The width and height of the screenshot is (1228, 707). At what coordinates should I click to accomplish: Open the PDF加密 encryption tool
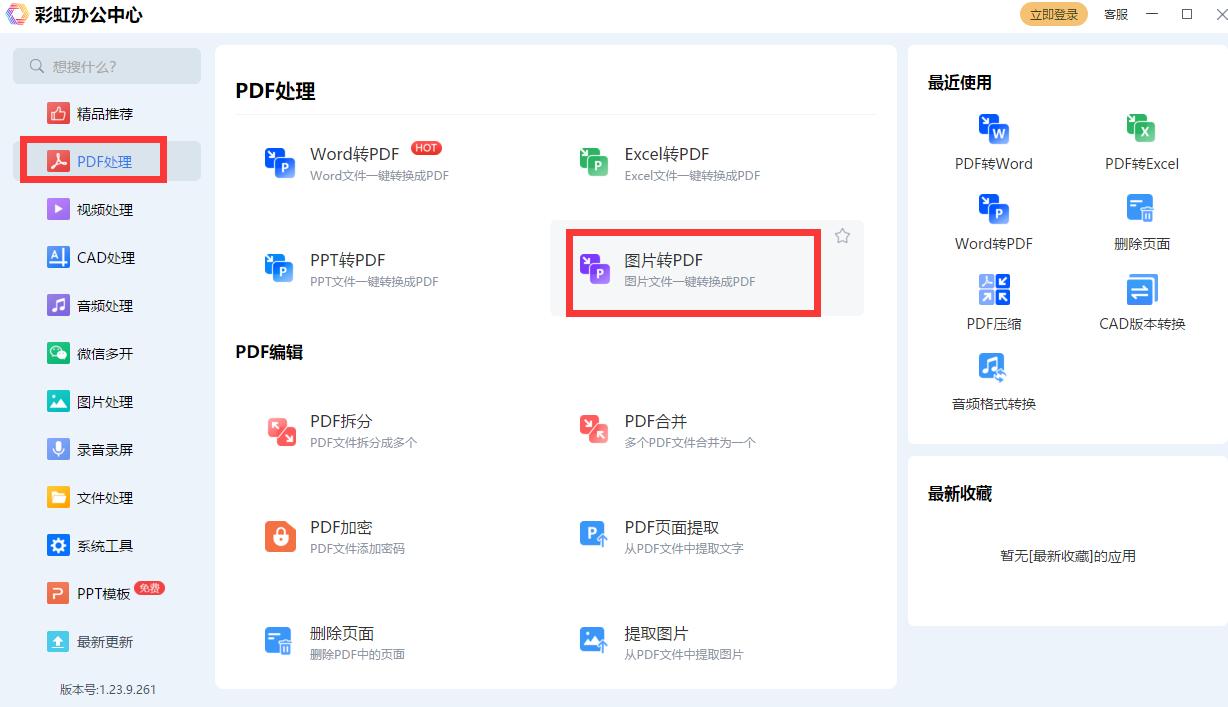(x=342, y=538)
